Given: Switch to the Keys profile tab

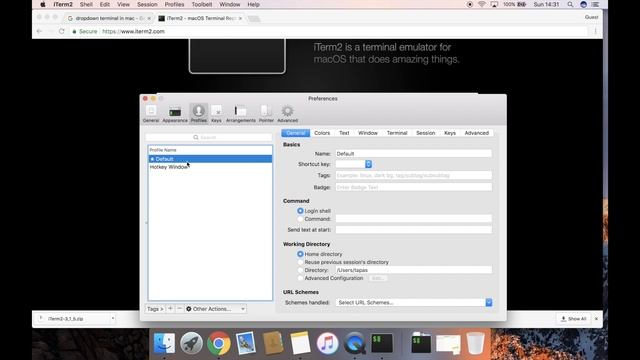Looking at the screenshot, I should click(450, 133).
